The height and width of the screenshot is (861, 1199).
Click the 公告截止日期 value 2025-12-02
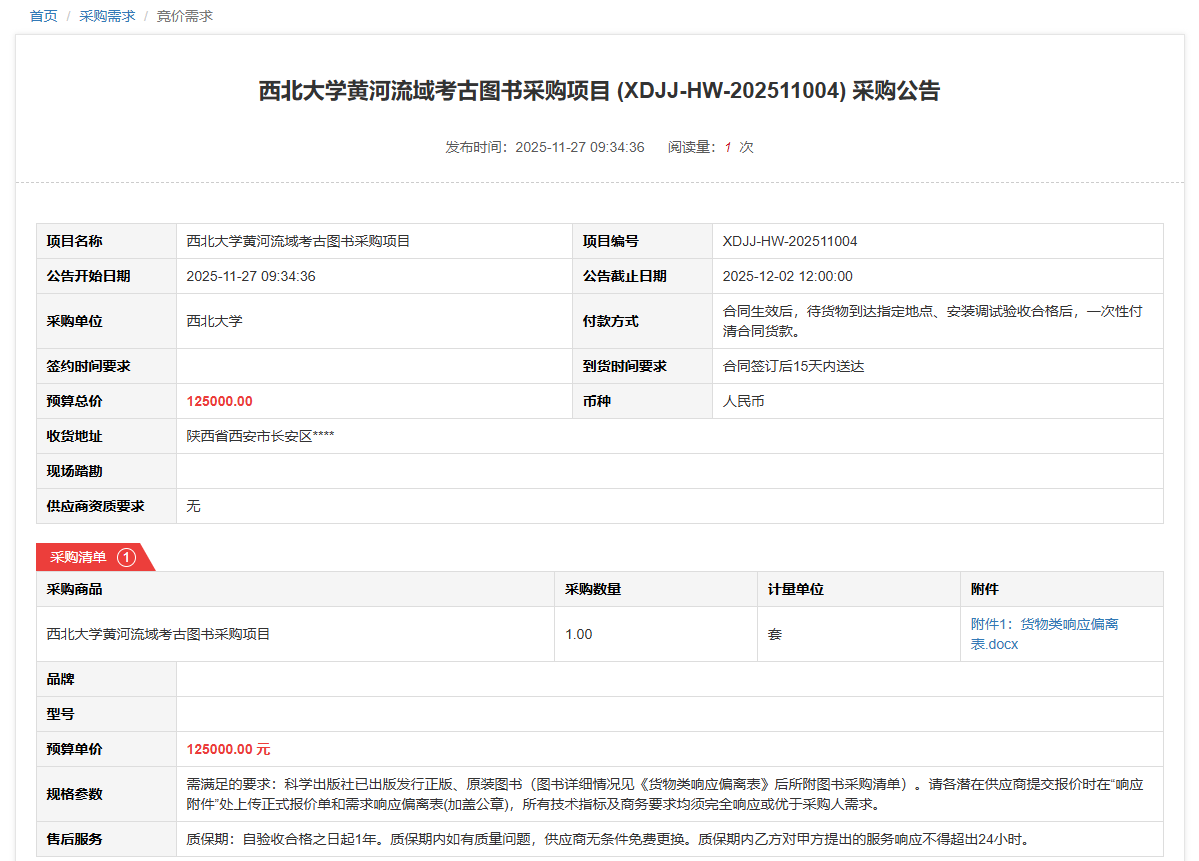[788, 276]
